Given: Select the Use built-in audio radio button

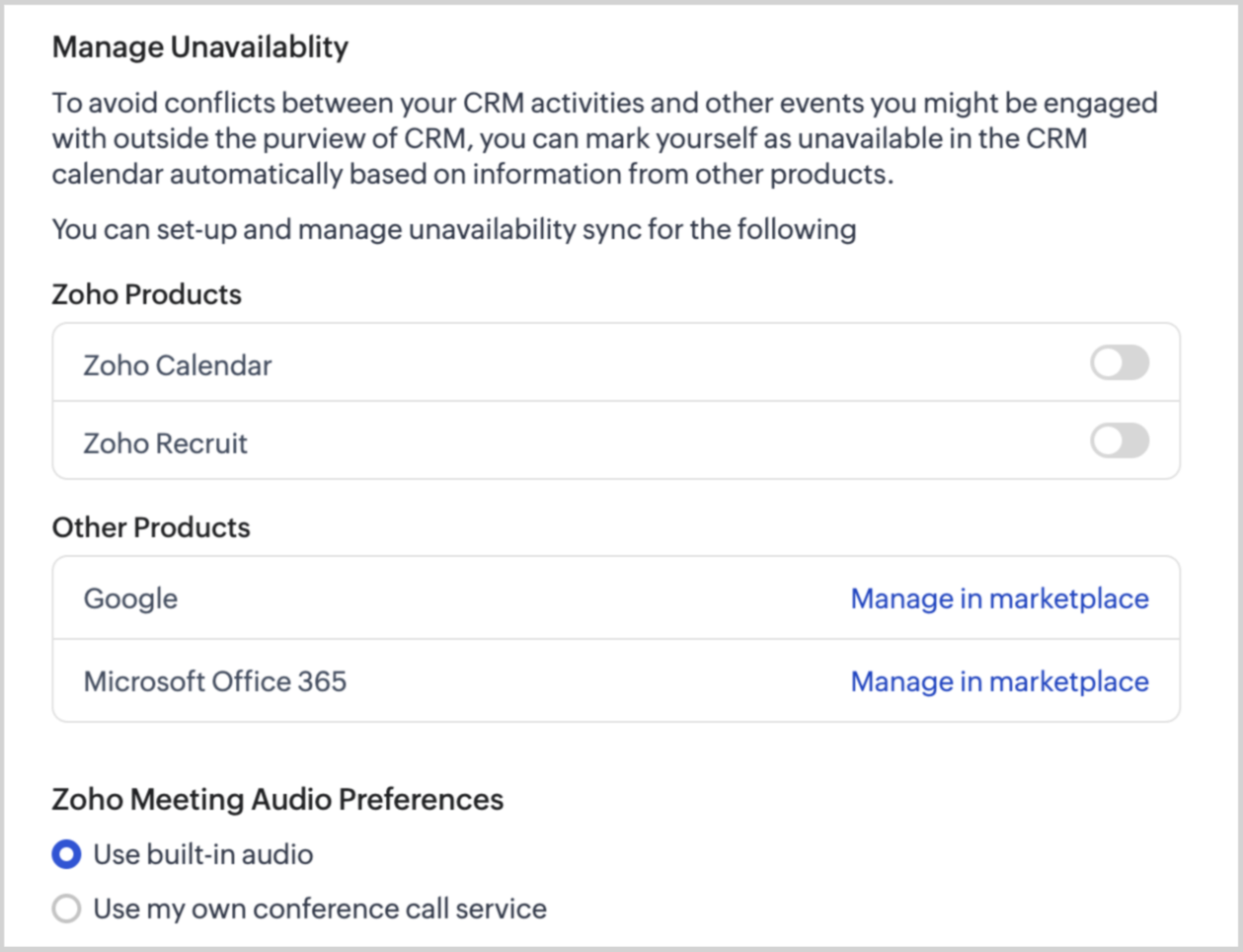Looking at the screenshot, I should [66, 854].
